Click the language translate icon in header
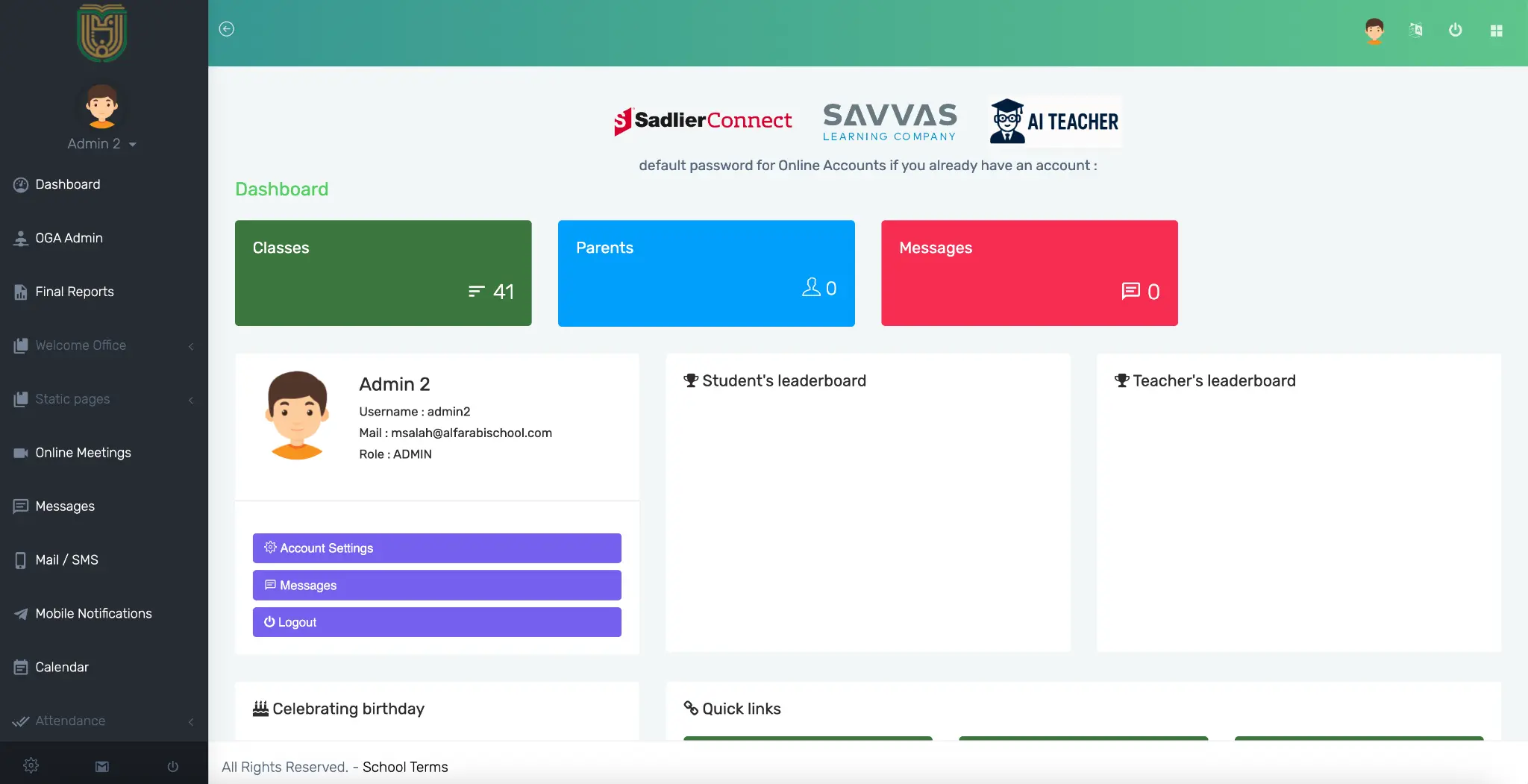 click(1415, 30)
